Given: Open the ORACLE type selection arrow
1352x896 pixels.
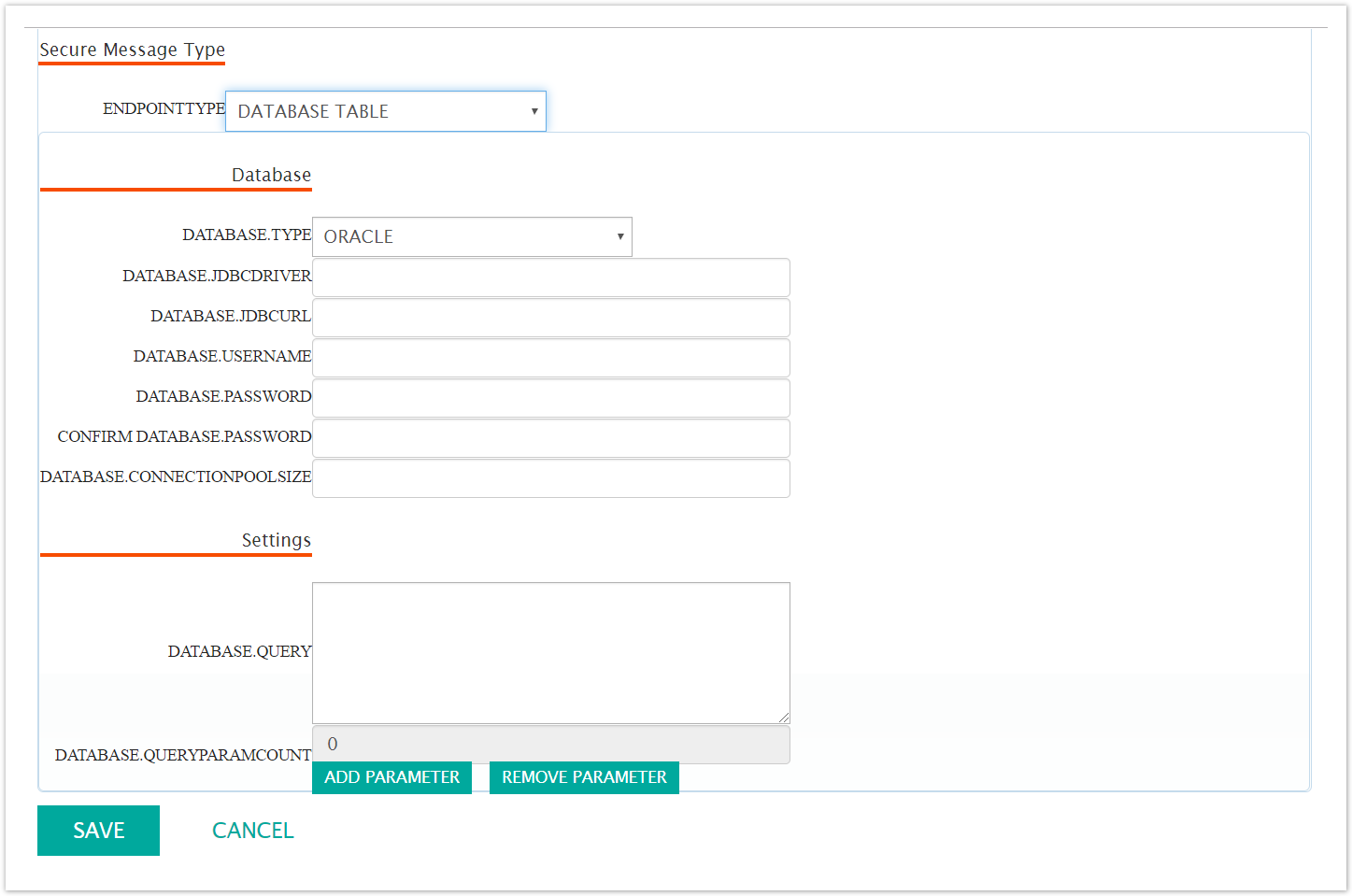Looking at the screenshot, I should tap(619, 236).
